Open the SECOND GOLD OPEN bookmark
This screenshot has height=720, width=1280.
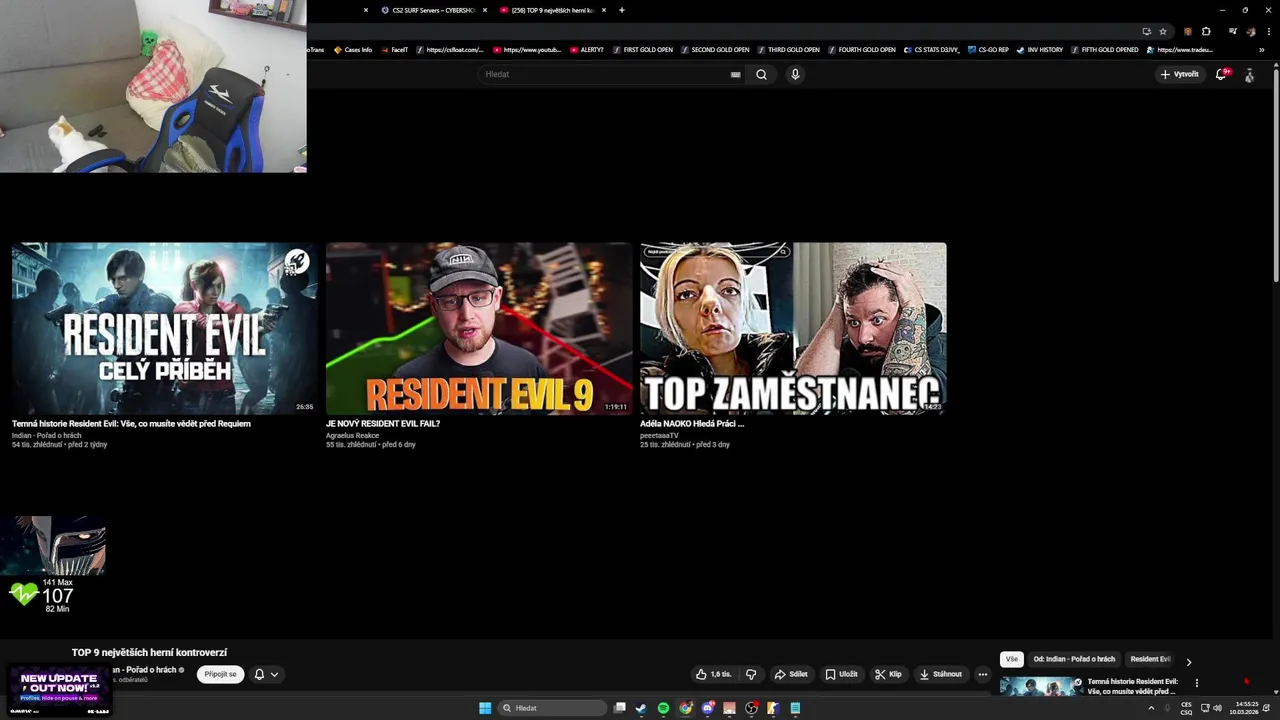(715, 50)
